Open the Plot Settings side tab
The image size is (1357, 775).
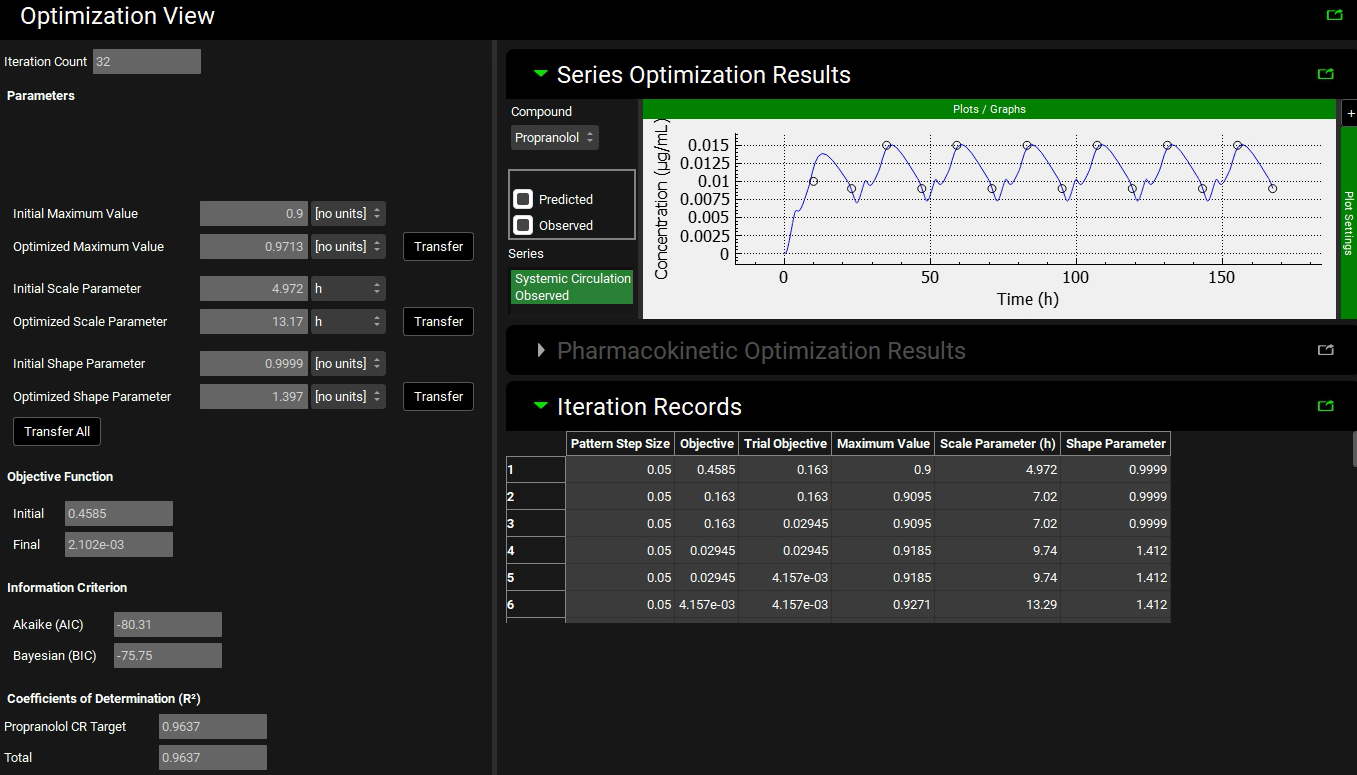[x=1348, y=222]
